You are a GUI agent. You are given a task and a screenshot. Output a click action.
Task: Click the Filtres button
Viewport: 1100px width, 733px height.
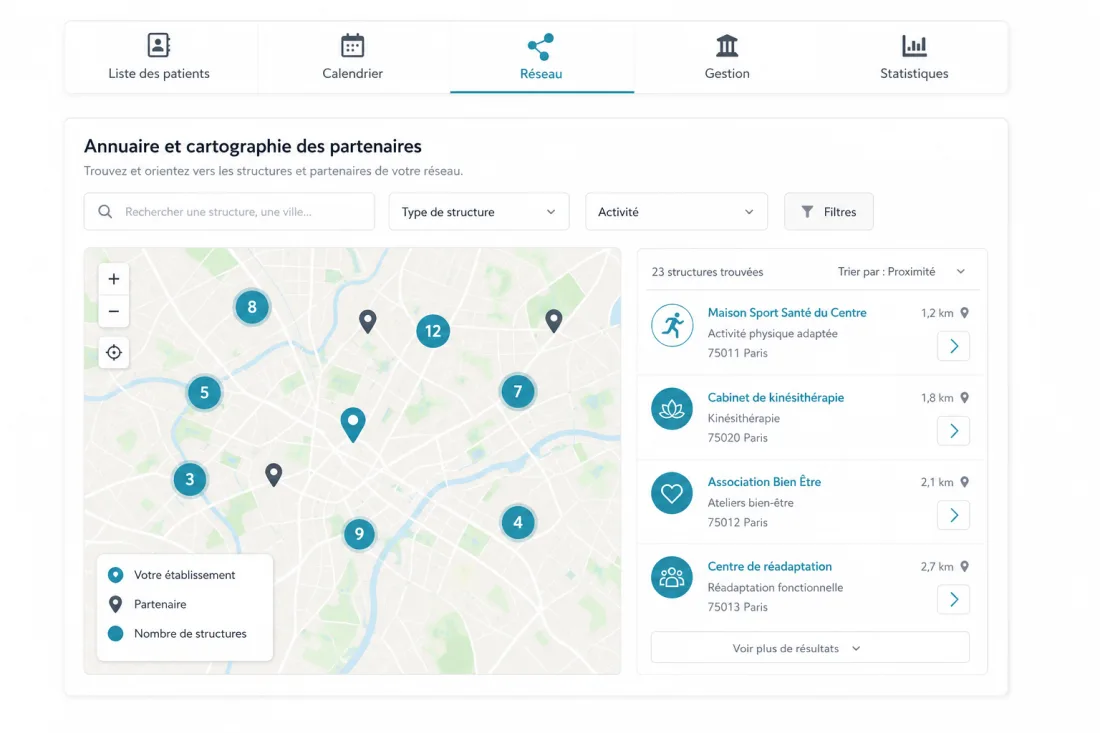point(829,212)
